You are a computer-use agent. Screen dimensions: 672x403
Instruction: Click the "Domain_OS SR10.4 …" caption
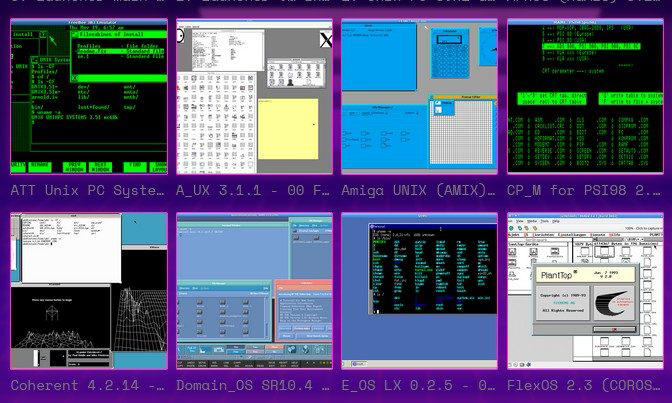253,385
